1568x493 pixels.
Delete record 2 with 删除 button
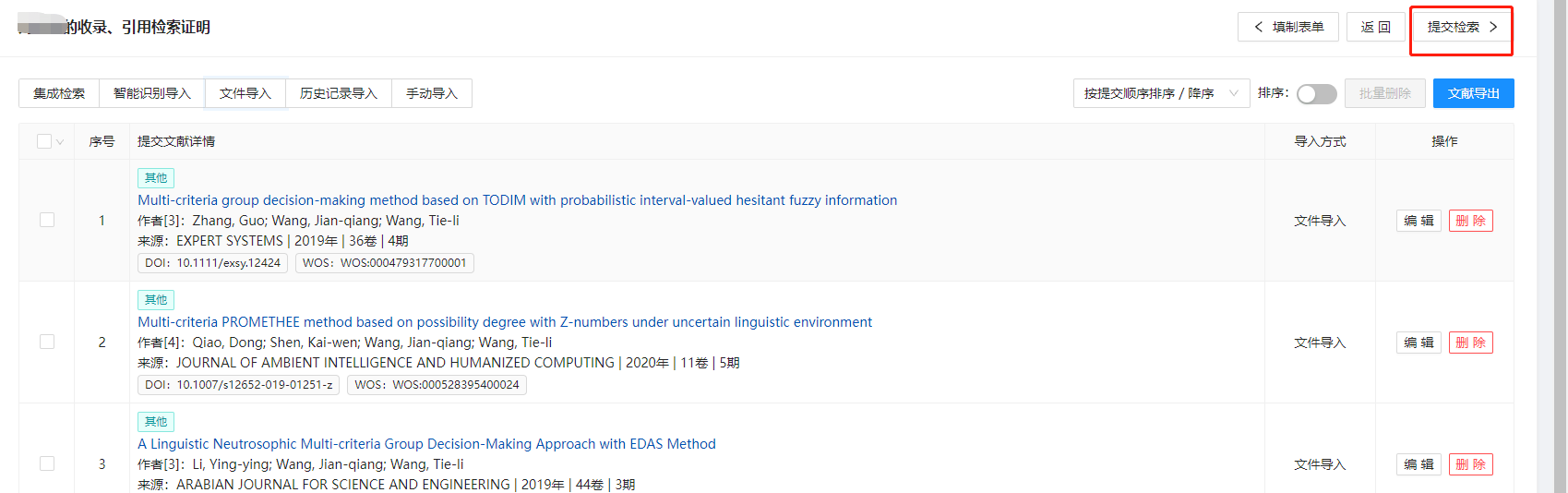click(x=1470, y=343)
